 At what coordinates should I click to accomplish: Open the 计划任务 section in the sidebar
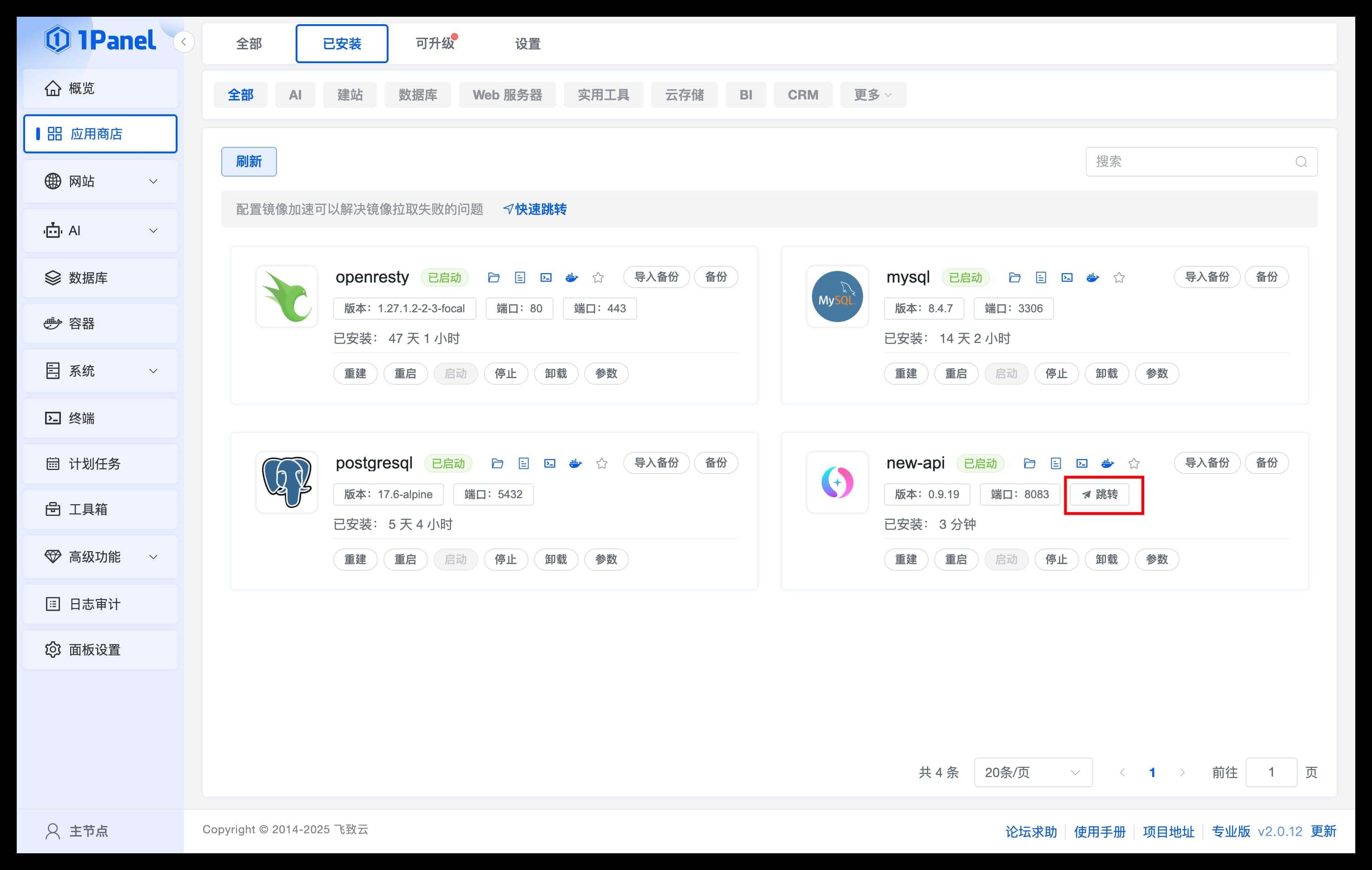point(100,464)
